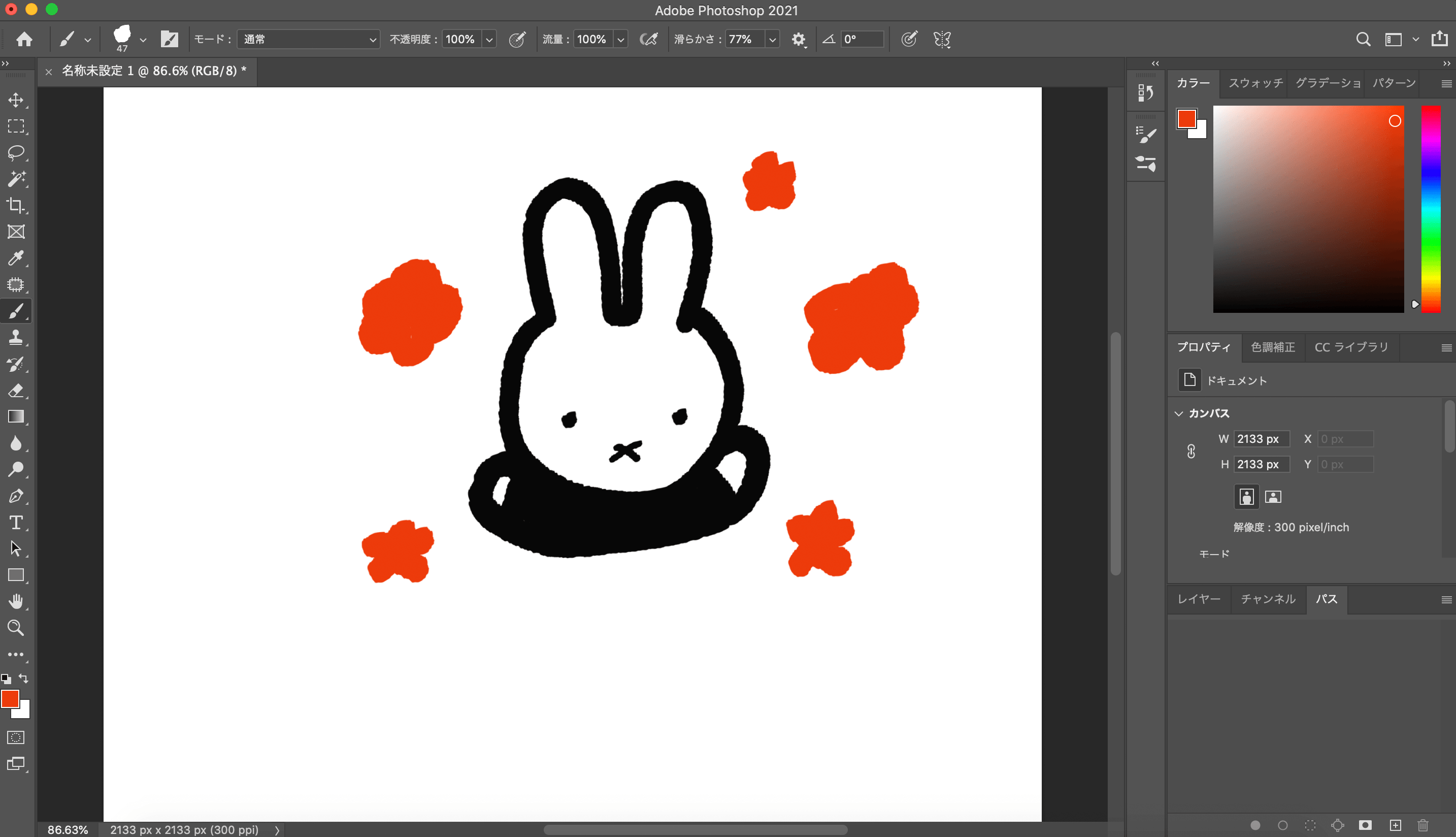
Task: Set canvas orientation to portrait
Action: (x=1246, y=497)
